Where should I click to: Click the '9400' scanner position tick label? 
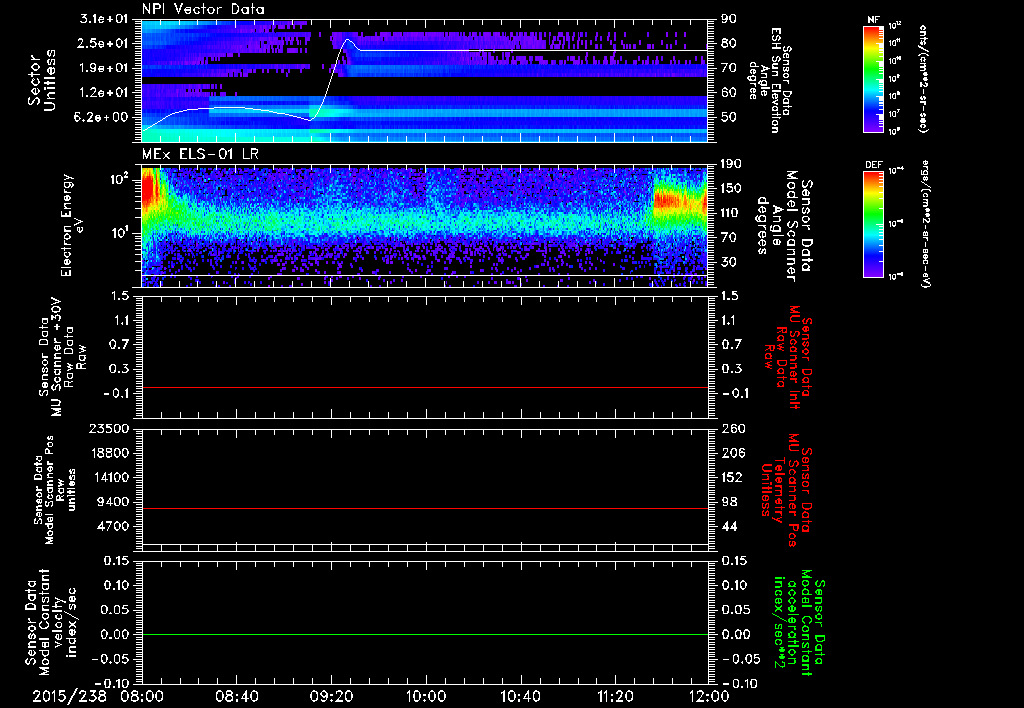click(x=115, y=502)
